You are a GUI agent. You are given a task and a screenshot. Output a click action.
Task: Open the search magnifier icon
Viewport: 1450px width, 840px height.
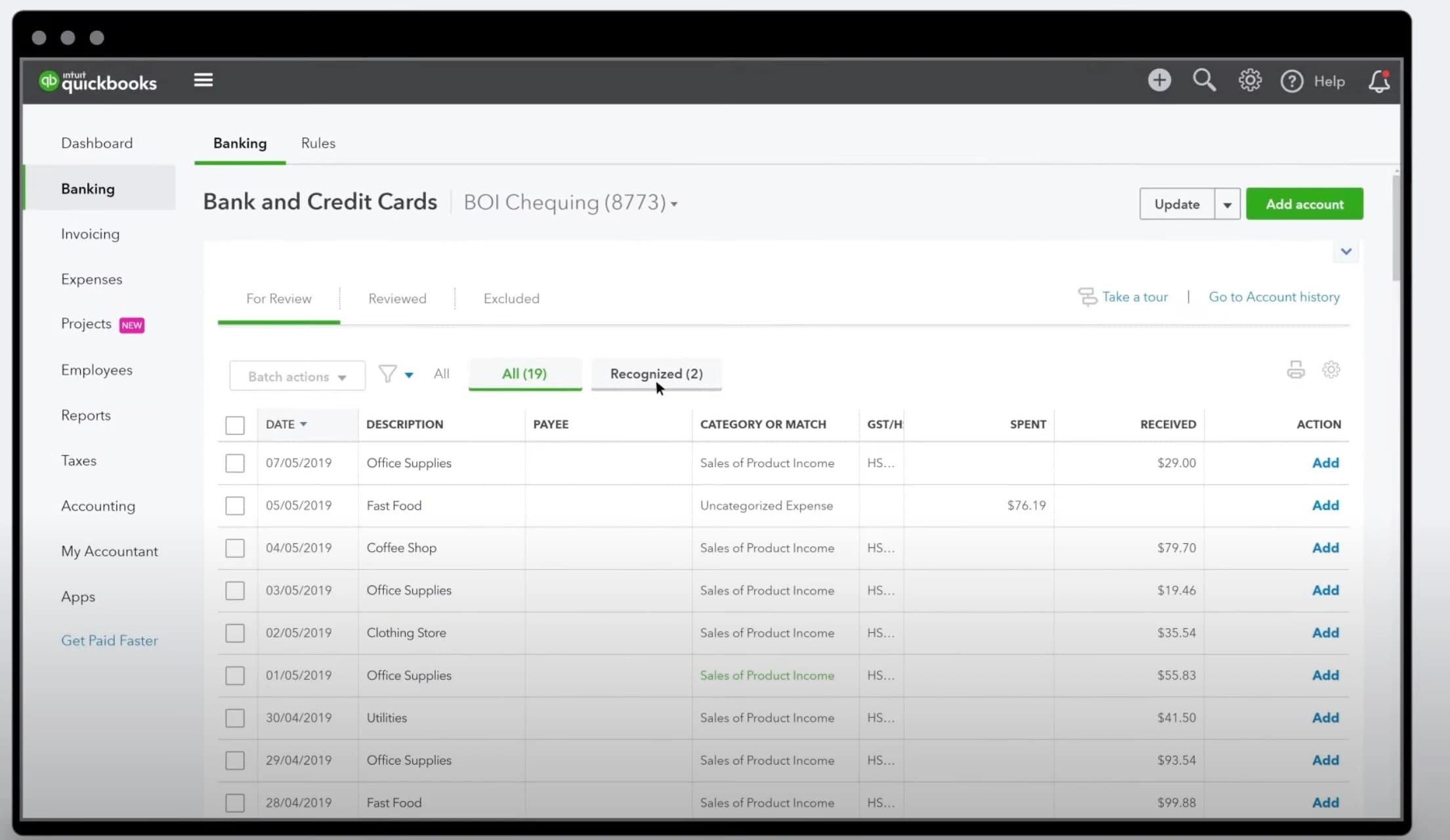(x=1205, y=80)
